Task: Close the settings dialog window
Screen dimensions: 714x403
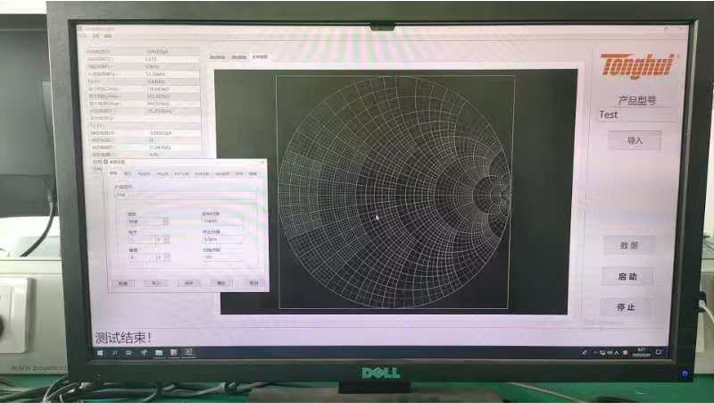Action: pos(261,163)
